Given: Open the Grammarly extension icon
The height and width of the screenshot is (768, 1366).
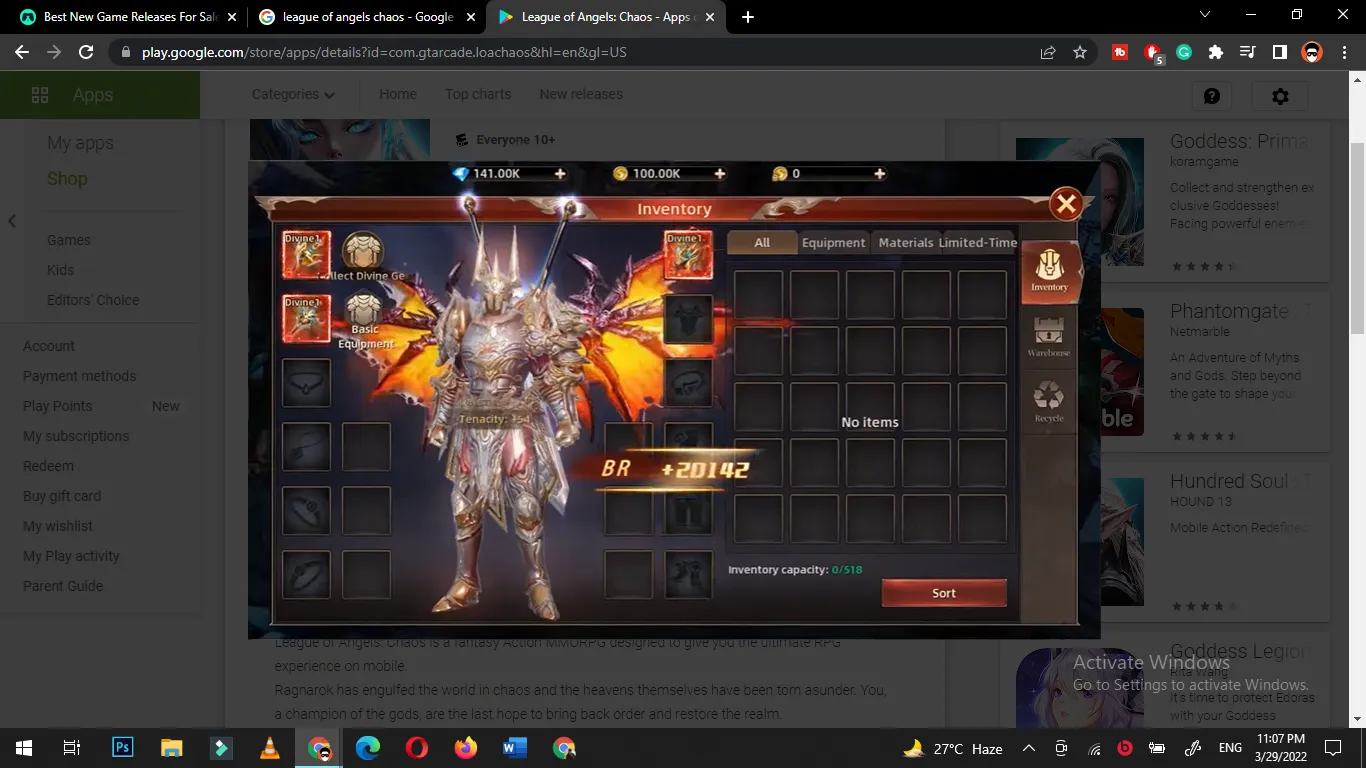Looking at the screenshot, I should click(1184, 52).
